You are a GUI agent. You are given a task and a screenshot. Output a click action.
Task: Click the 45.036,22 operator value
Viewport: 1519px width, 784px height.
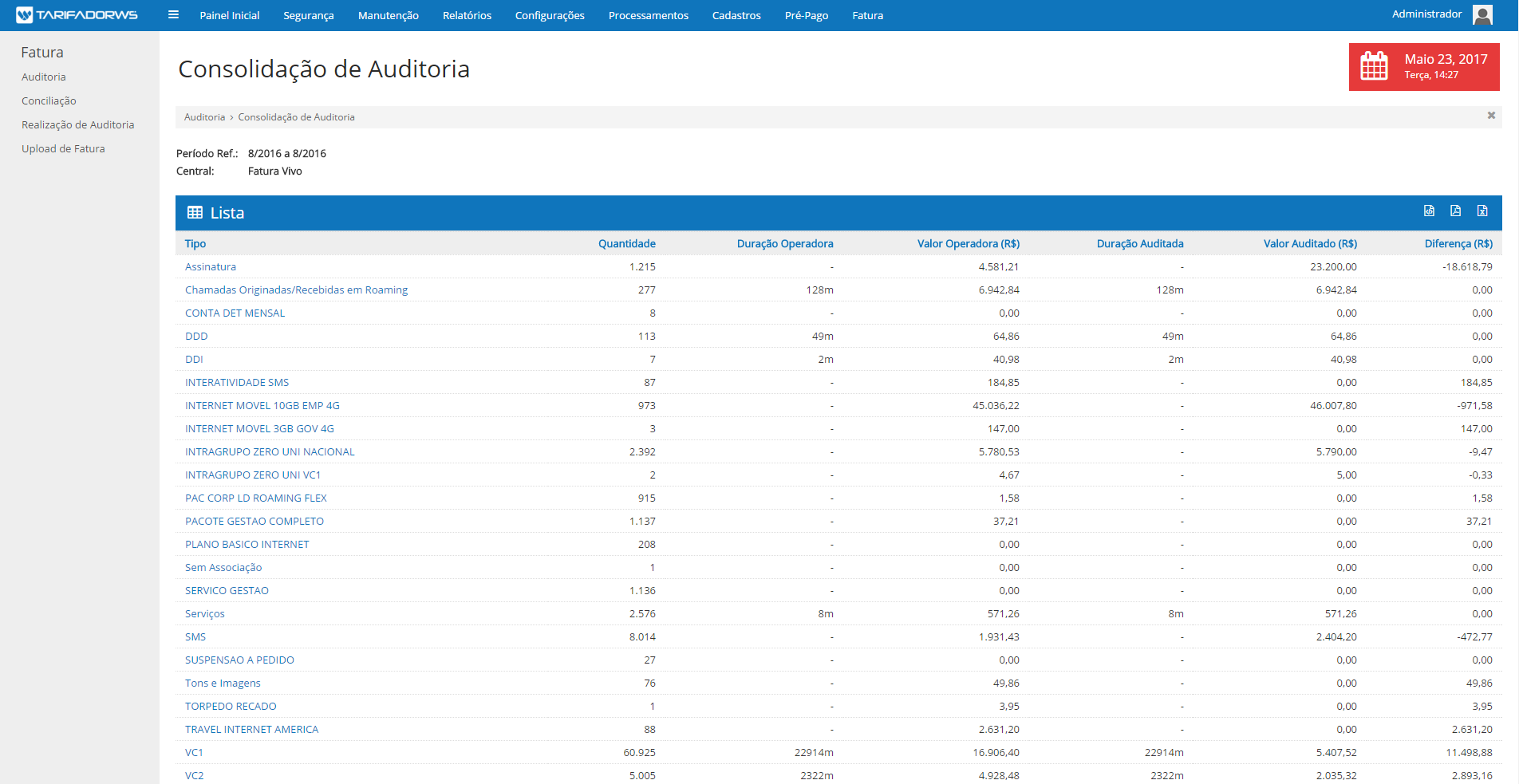pos(996,405)
